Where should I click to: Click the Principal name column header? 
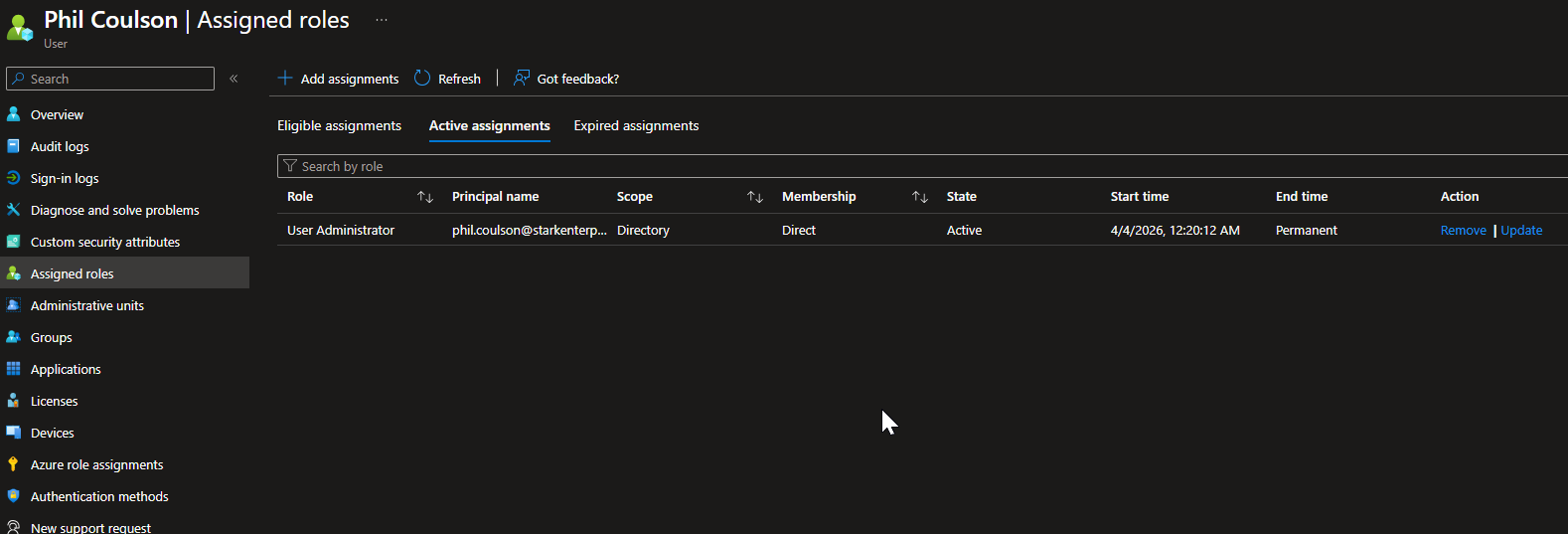point(495,196)
